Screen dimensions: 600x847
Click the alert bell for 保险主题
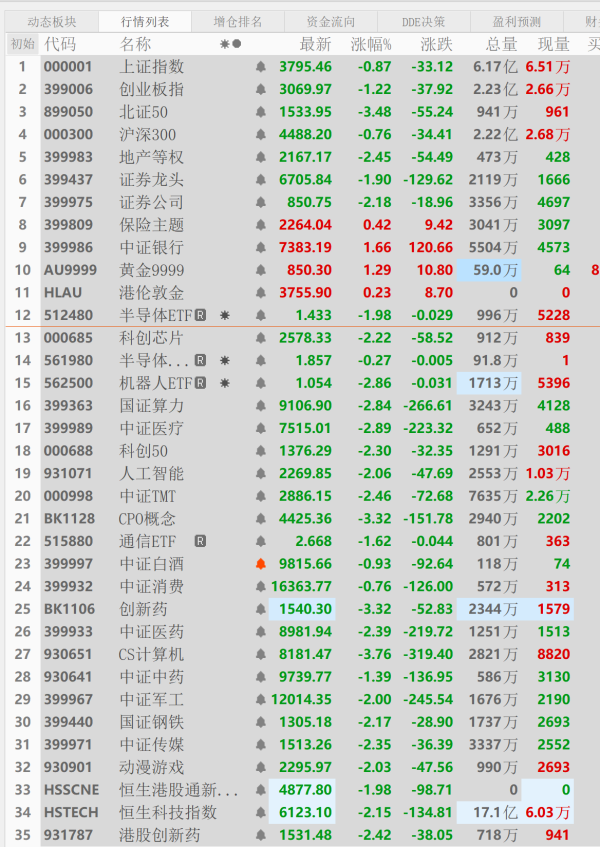tap(260, 225)
